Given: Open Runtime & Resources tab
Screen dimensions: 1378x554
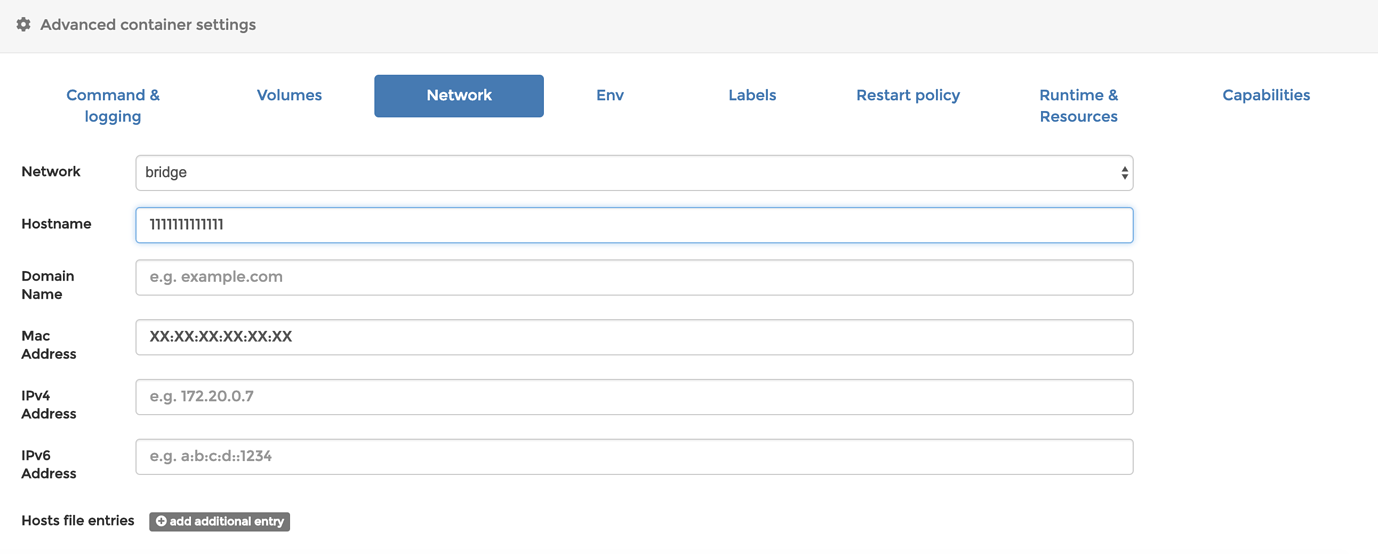Looking at the screenshot, I should (x=1078, y=106).
